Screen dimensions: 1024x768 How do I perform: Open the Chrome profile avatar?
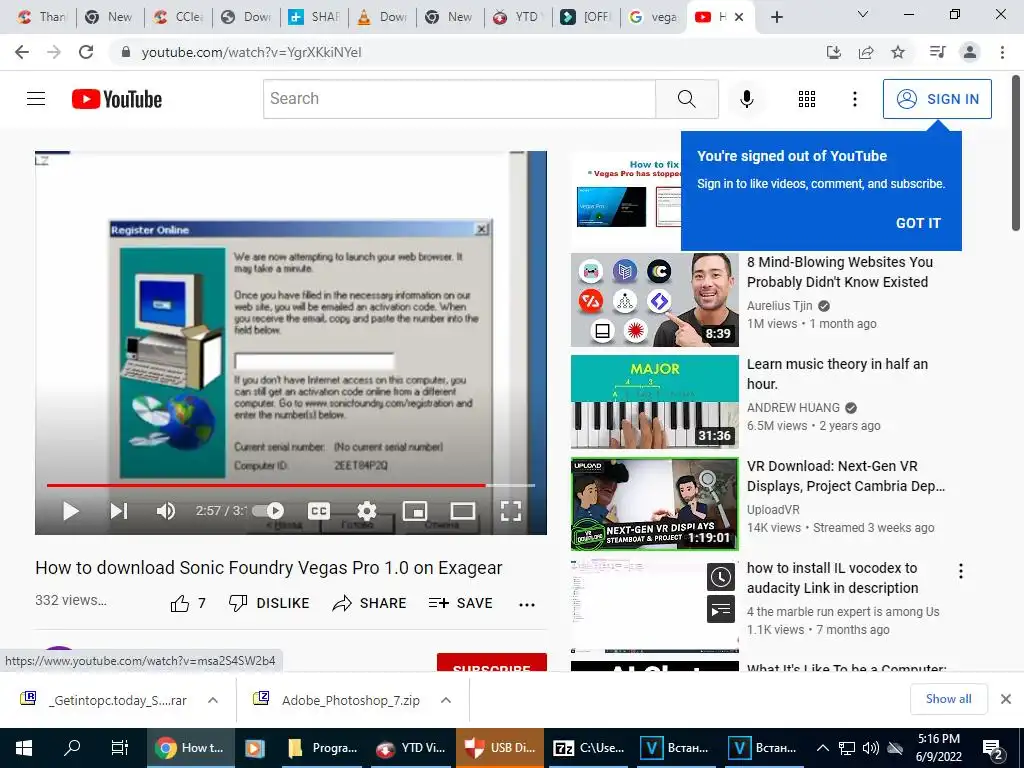(970, 52)
